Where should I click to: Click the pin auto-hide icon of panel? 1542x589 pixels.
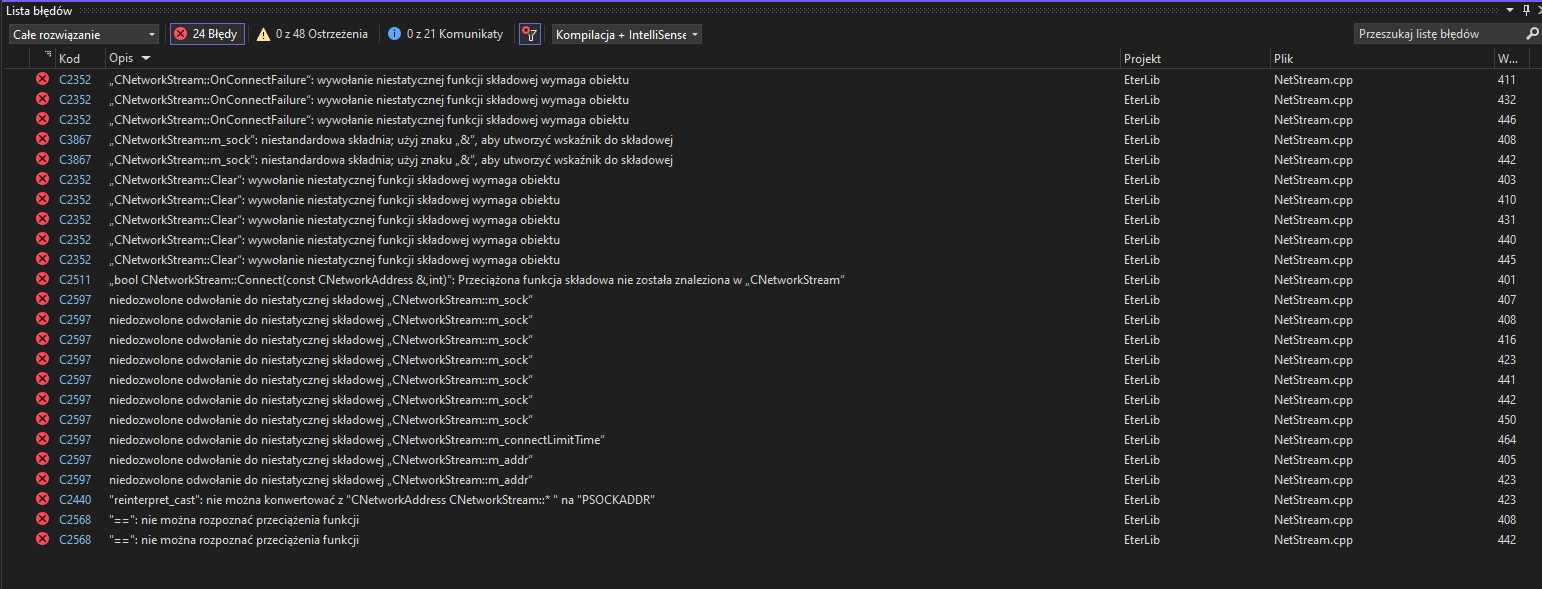point(1525,9)
